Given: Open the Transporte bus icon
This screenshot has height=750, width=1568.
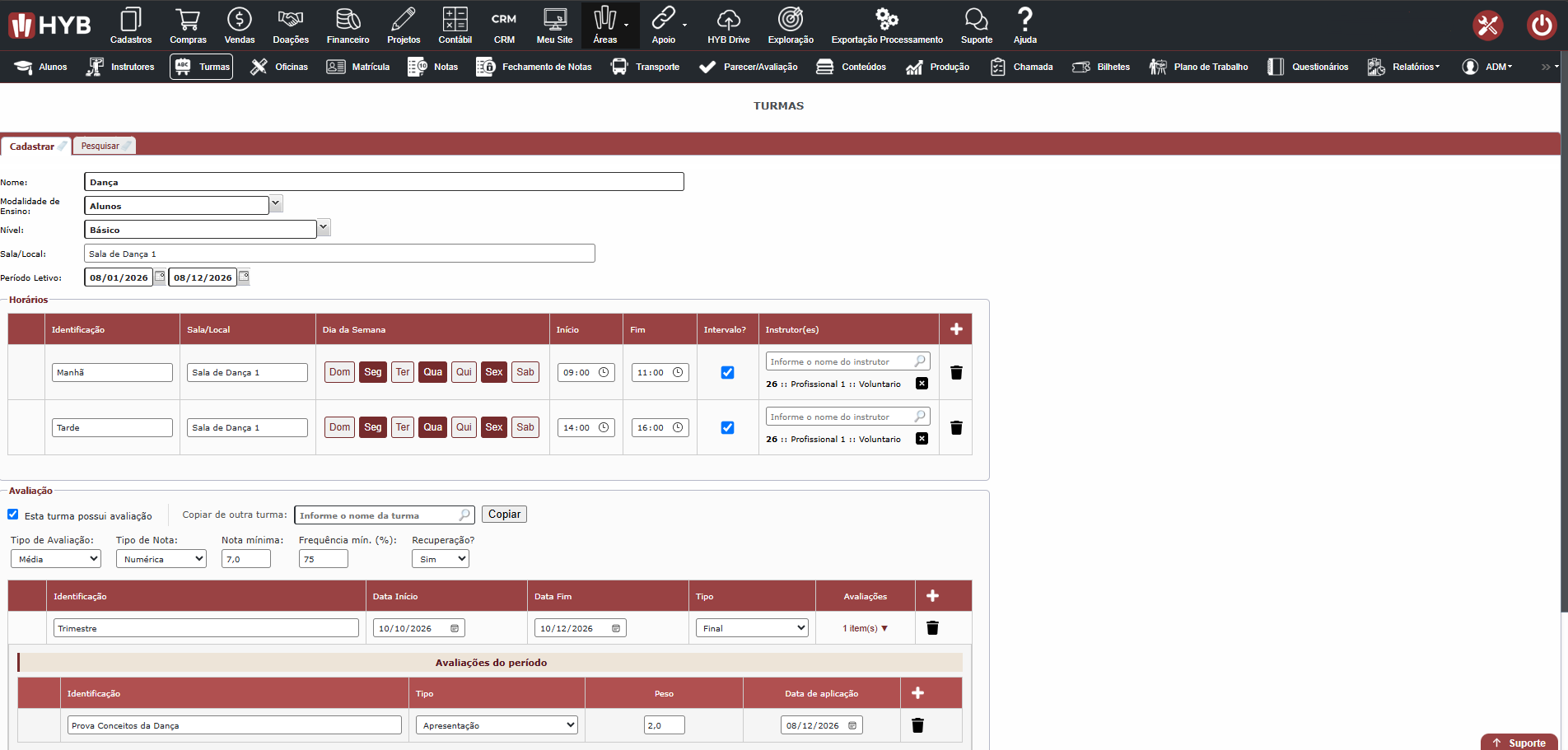Looking at the screenshot, I should [619, 67].
